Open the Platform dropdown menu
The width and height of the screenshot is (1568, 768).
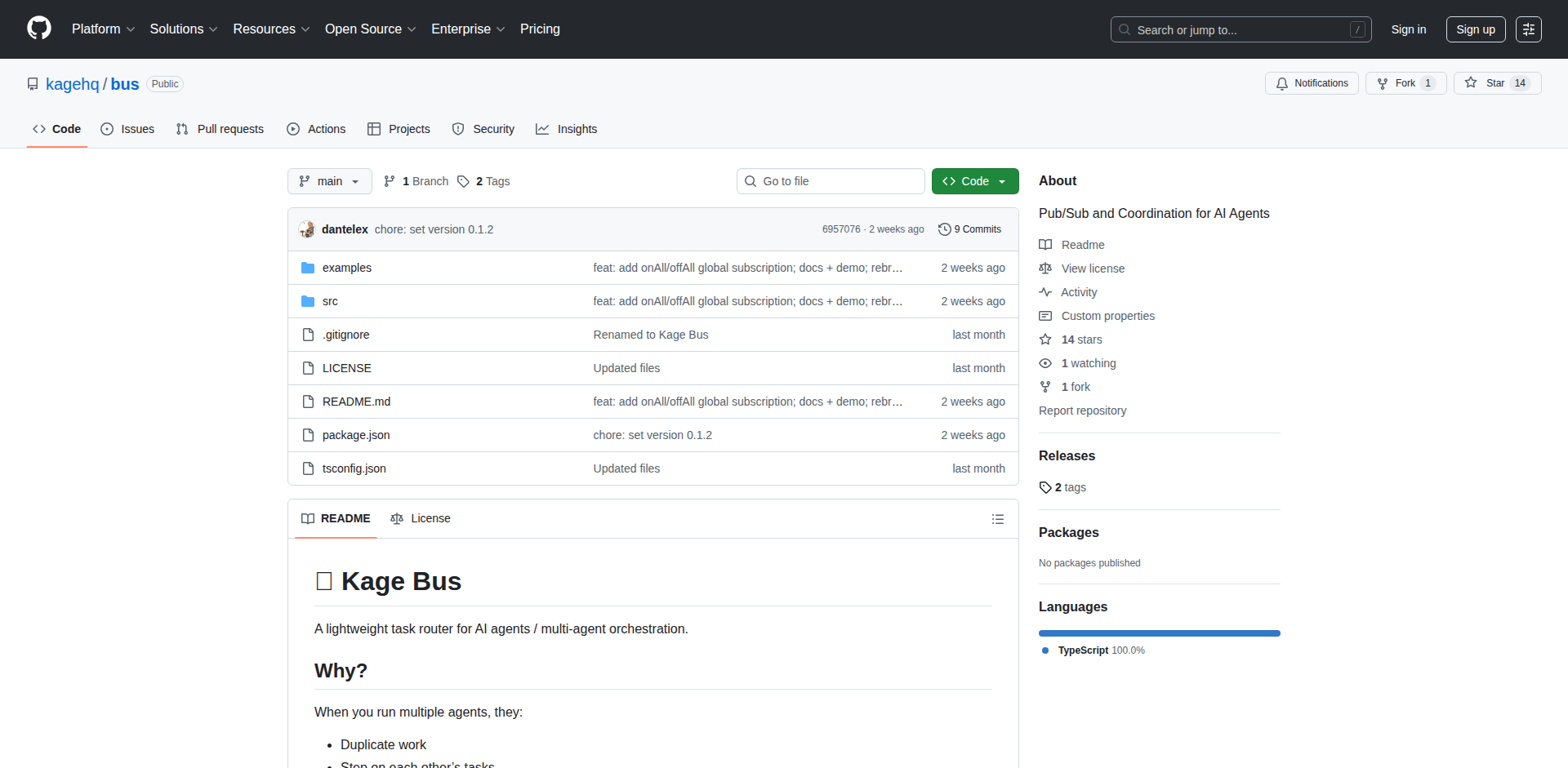[103, 29]
